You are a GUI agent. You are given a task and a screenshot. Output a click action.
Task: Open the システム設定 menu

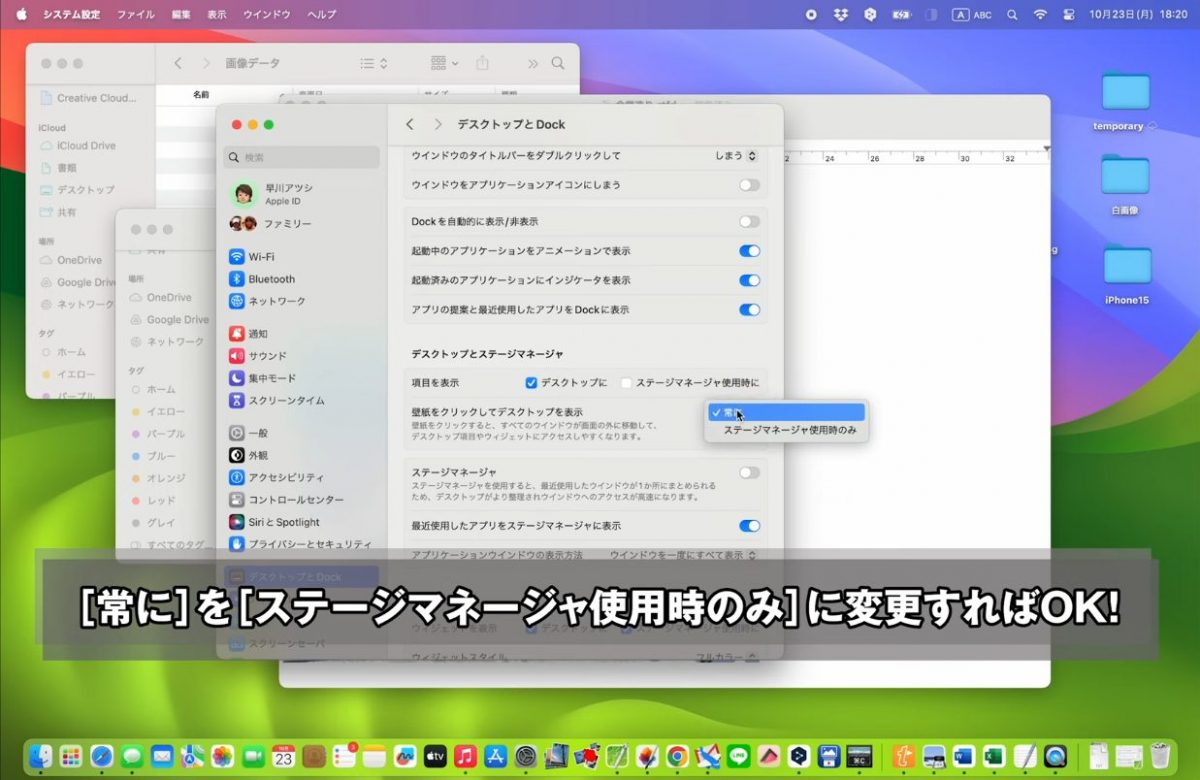tap(71, 14)
